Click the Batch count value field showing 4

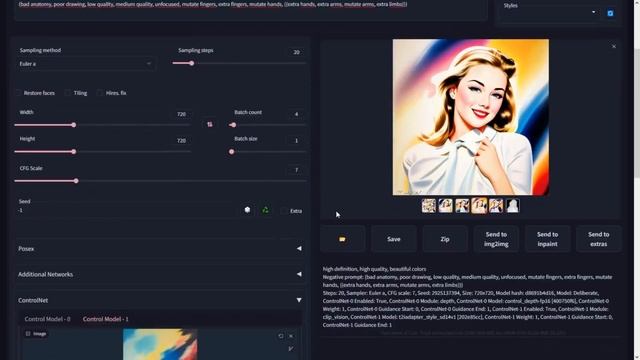coord(296,114)
